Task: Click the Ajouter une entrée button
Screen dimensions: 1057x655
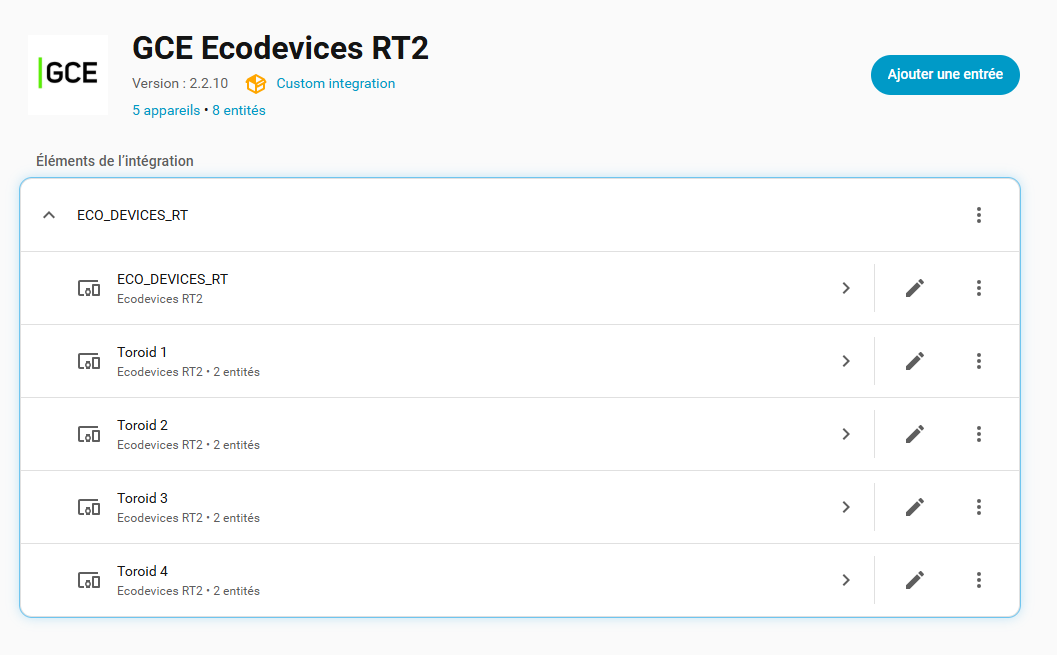Action: click(x=945, y=75)
